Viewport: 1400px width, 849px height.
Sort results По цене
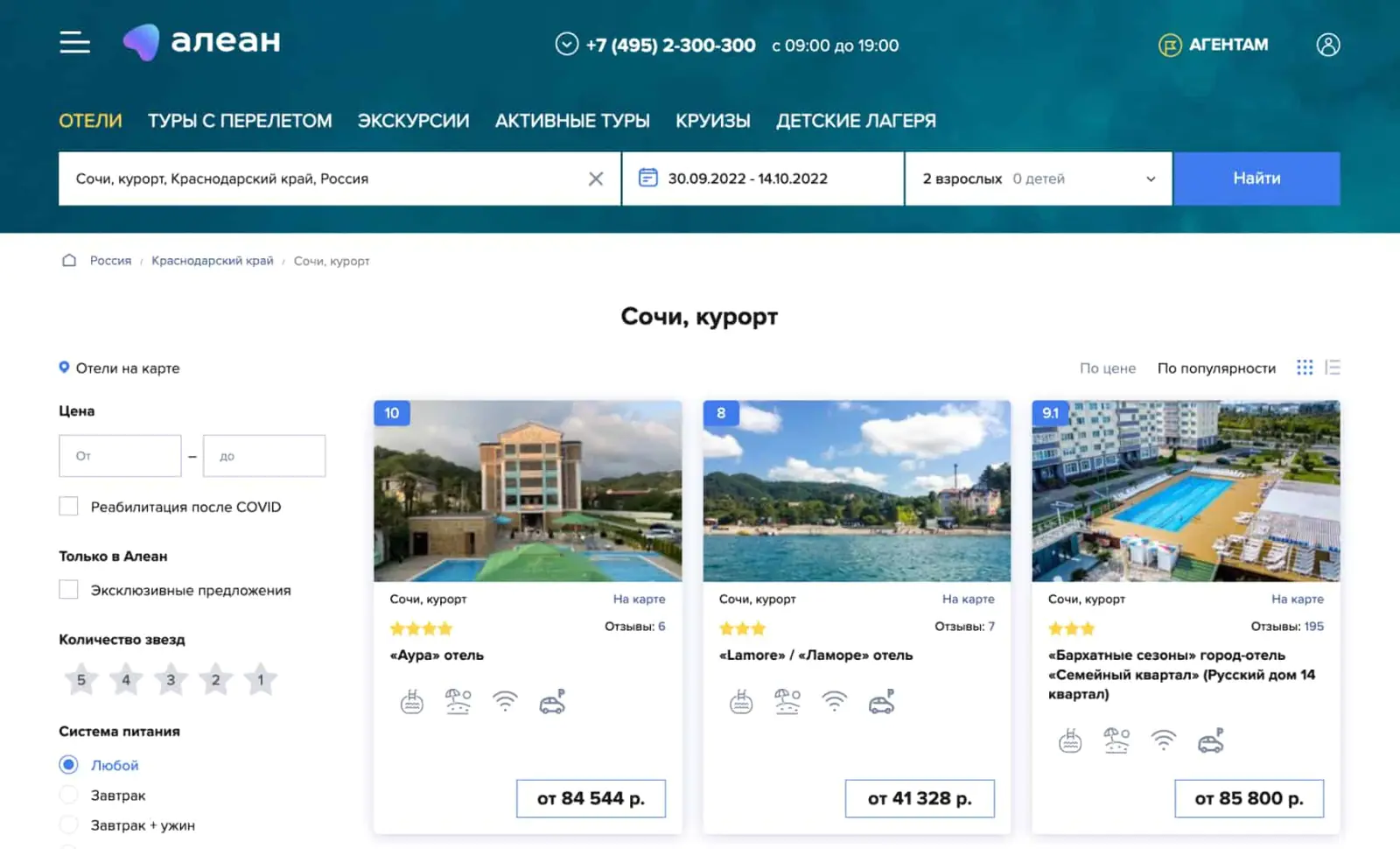pyautogui.click(x=1107, y=368)
